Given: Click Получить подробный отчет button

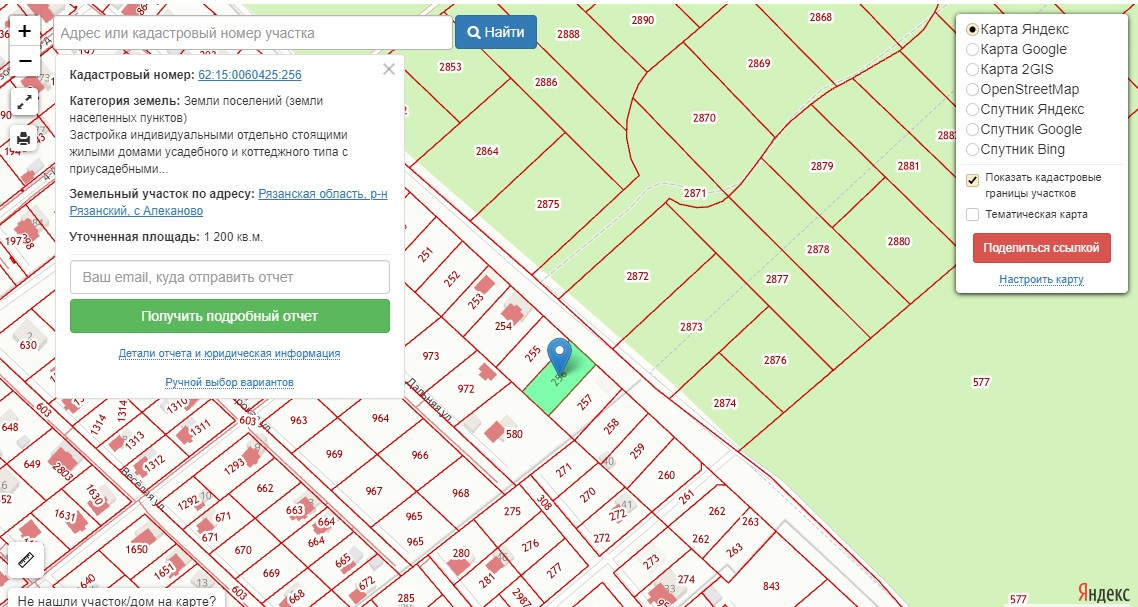Looking at the screenshot, I should point(229,317).
